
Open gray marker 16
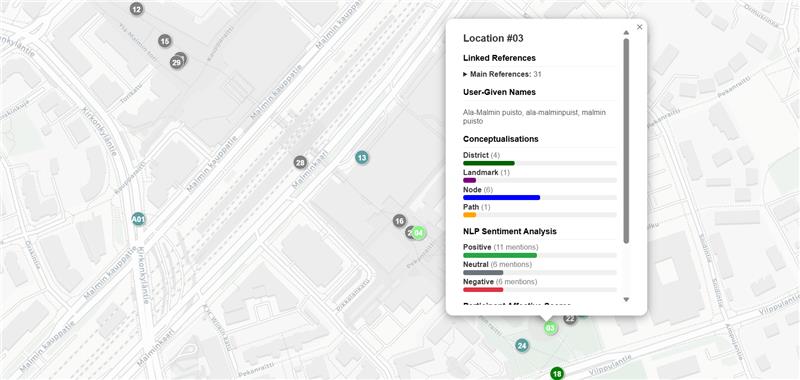399,221
